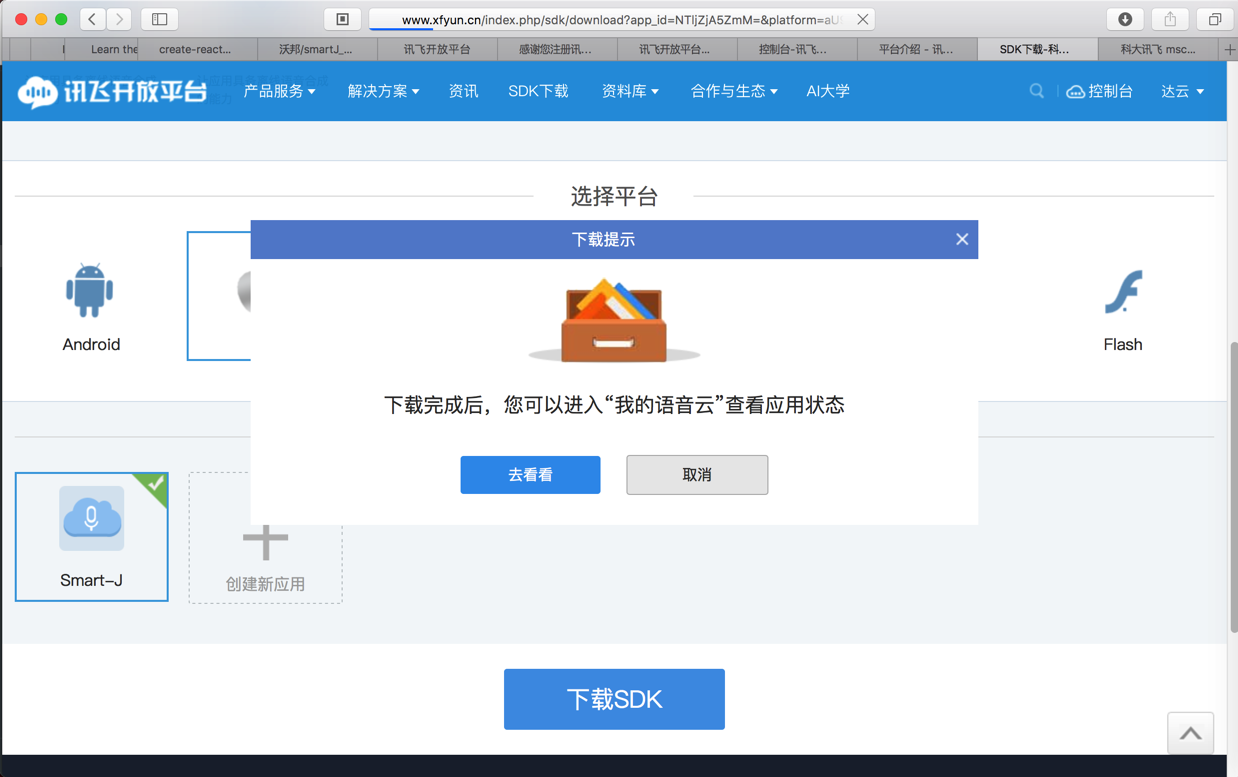Select the SDK下载-科... tab
The height and width of the screenshot is (777, 1238).
point(1036,49)
